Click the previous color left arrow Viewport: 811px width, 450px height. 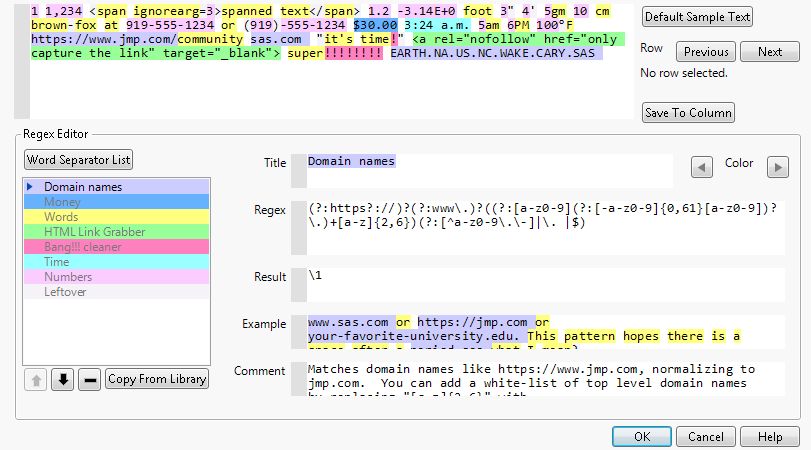click(x=703, y=167)
